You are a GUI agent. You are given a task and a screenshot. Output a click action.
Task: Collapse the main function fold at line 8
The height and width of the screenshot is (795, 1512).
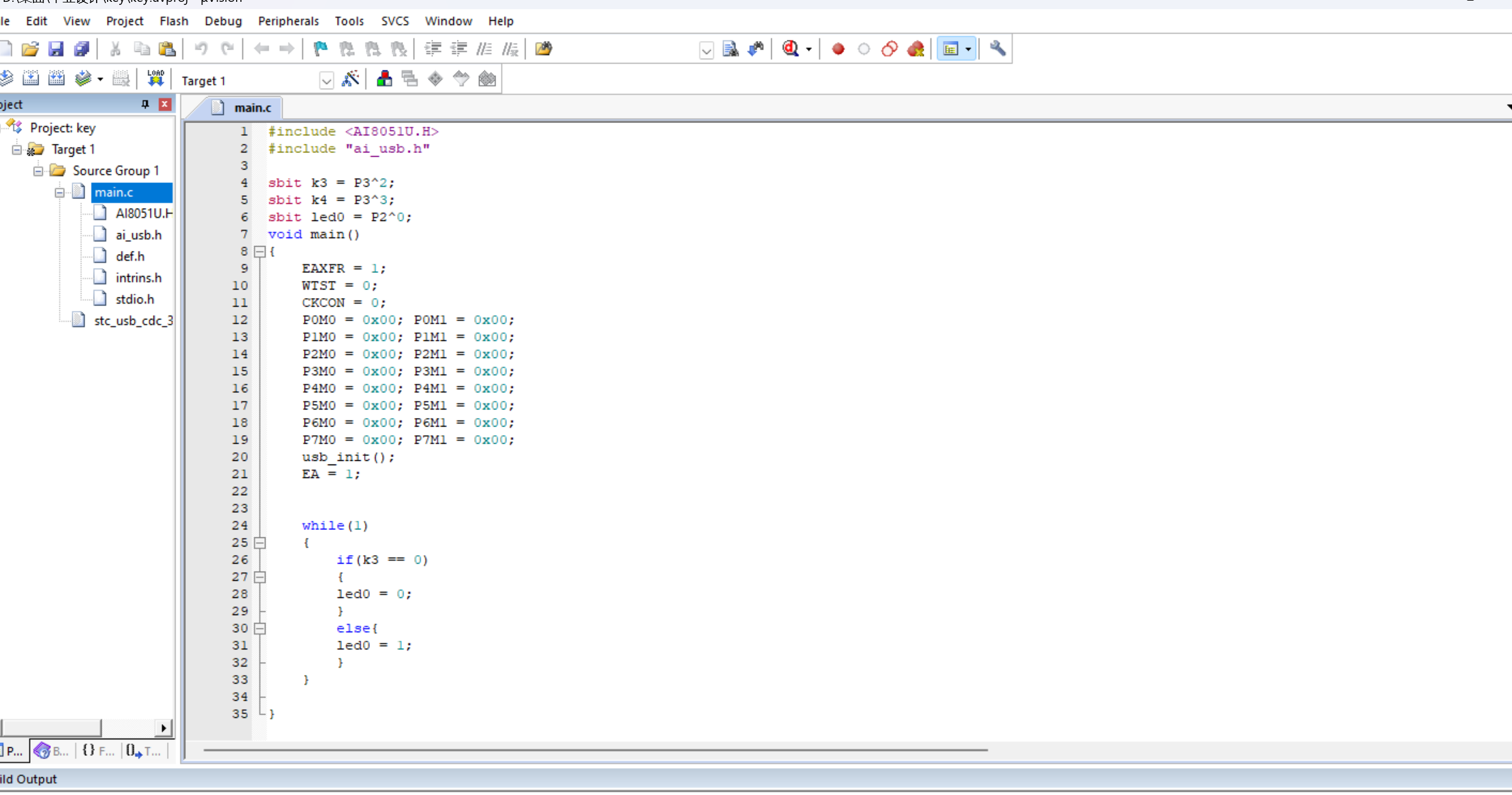260,252
